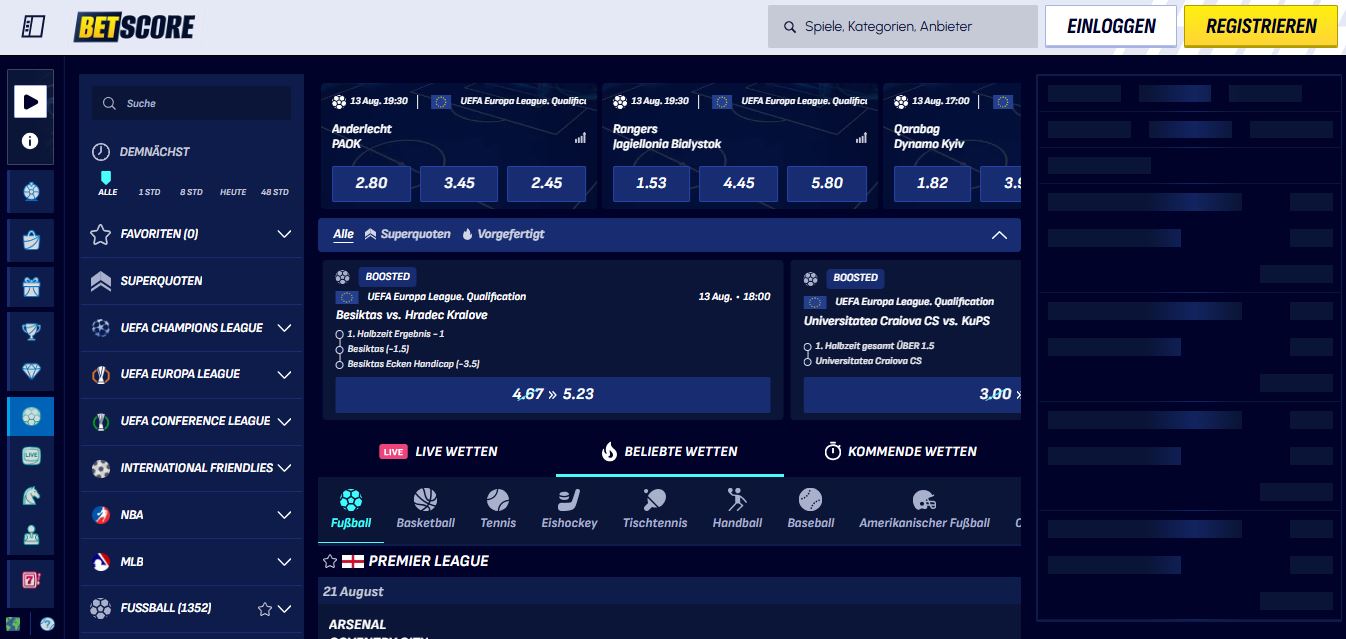Focus the Spiele, Kategorien, Anbieter search field
The image size is (1346, 639).
[903, 27]
